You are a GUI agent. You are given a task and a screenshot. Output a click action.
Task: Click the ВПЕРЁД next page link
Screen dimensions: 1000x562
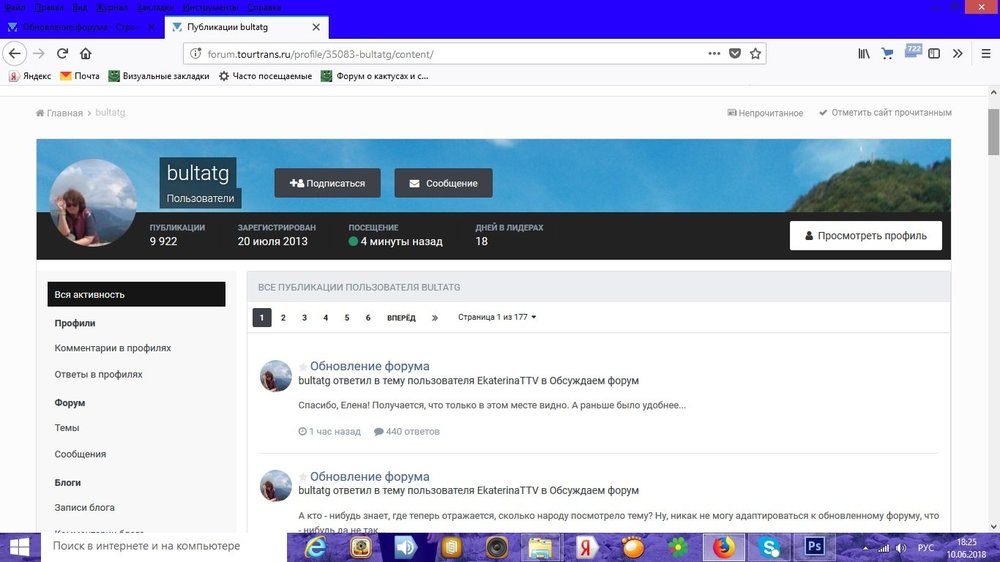[401, 318]
